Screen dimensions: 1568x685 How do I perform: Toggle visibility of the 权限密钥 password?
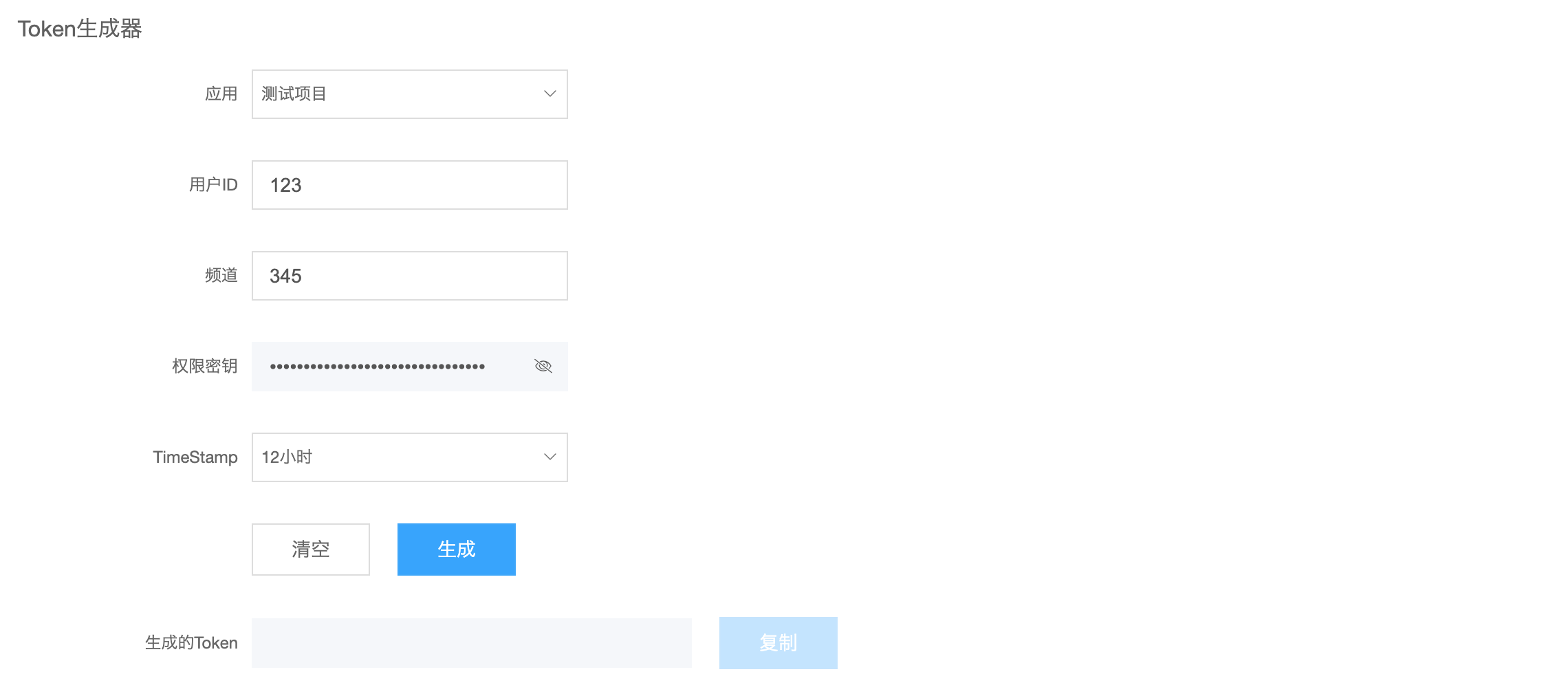543,366
